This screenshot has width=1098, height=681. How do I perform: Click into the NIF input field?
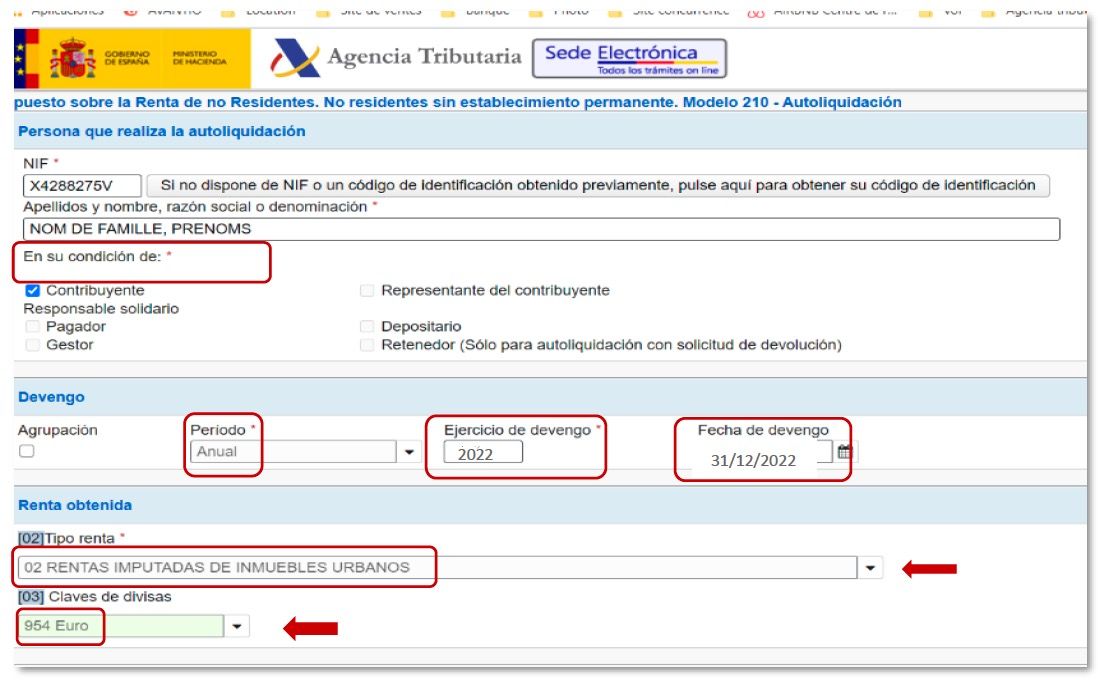click(x=82, y=186)
